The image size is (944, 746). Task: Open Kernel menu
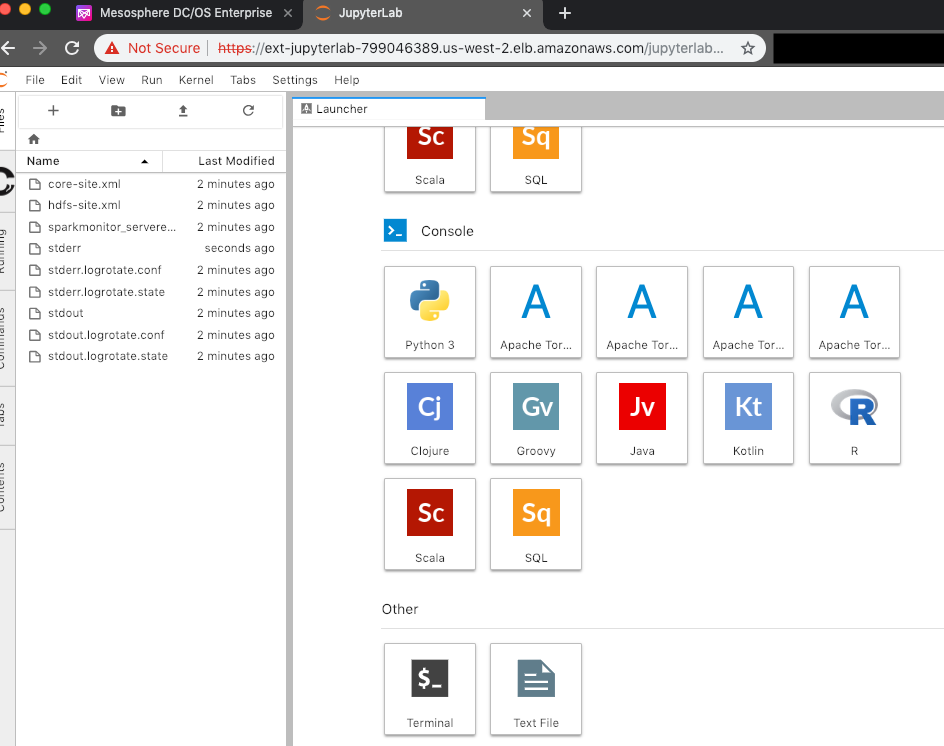coord(196,80)
